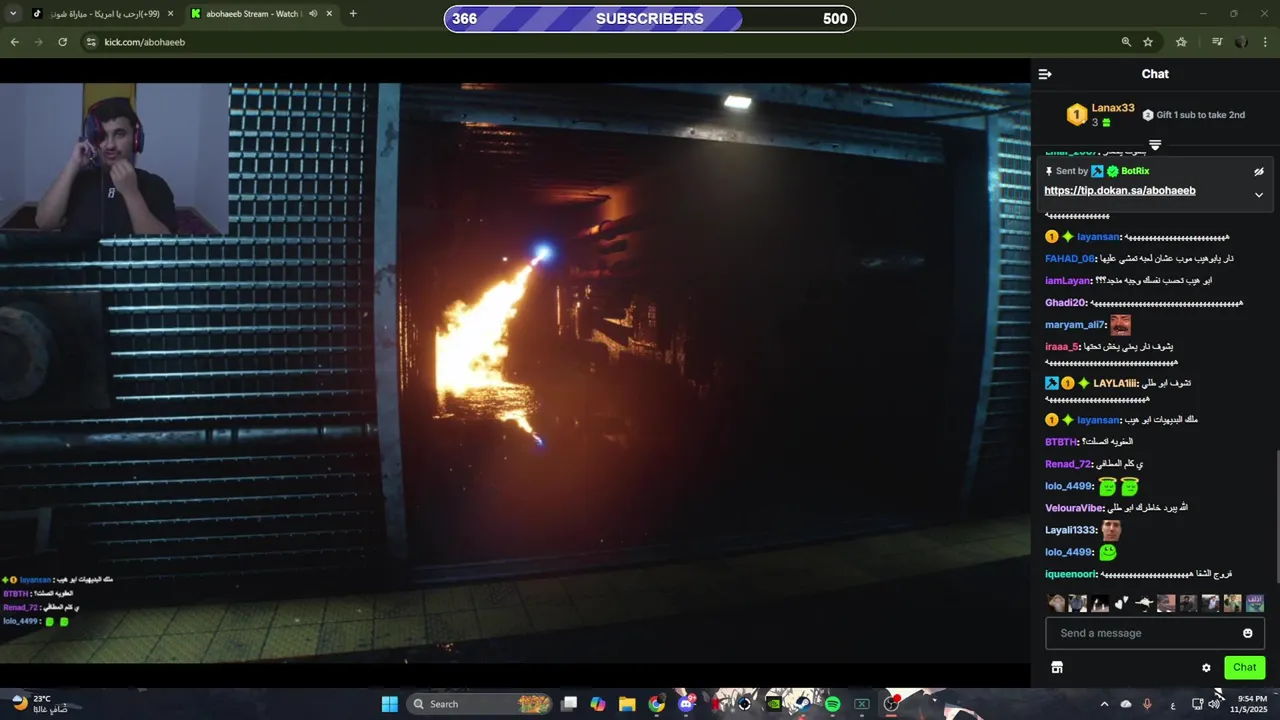
Task: Hide the pinned BotRix message with the eye icon
Action: pos(1259,172)
